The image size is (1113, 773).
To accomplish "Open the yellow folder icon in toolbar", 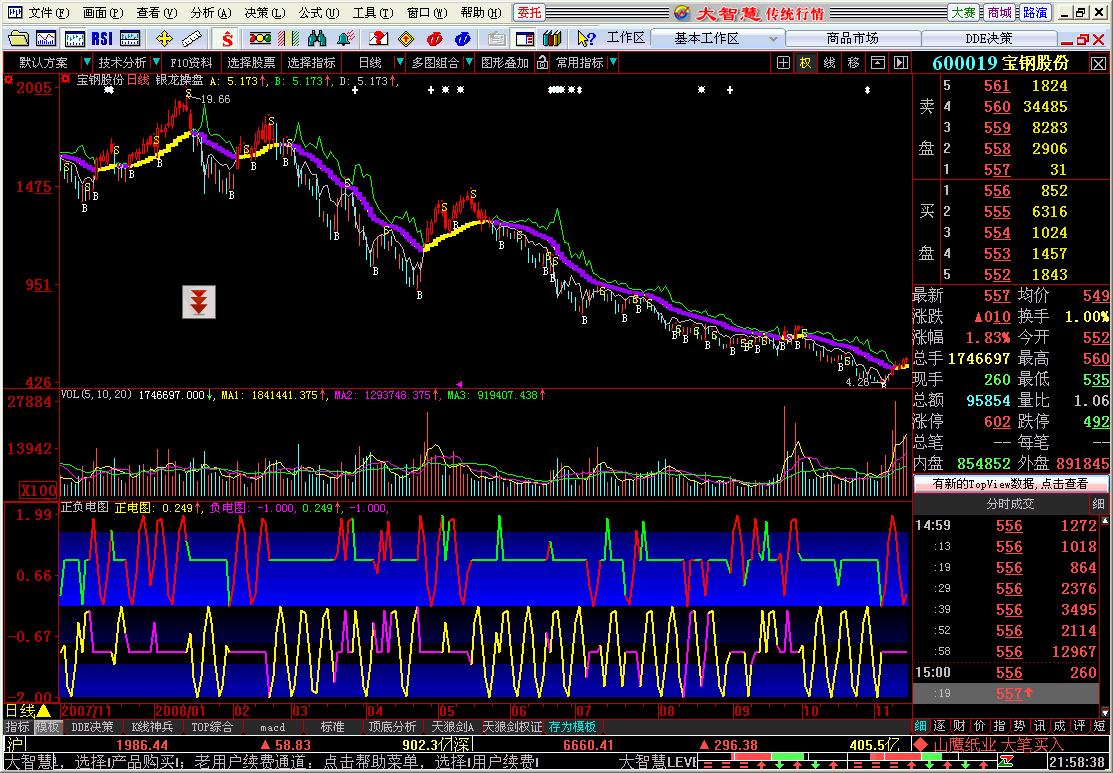I will 17,38.
